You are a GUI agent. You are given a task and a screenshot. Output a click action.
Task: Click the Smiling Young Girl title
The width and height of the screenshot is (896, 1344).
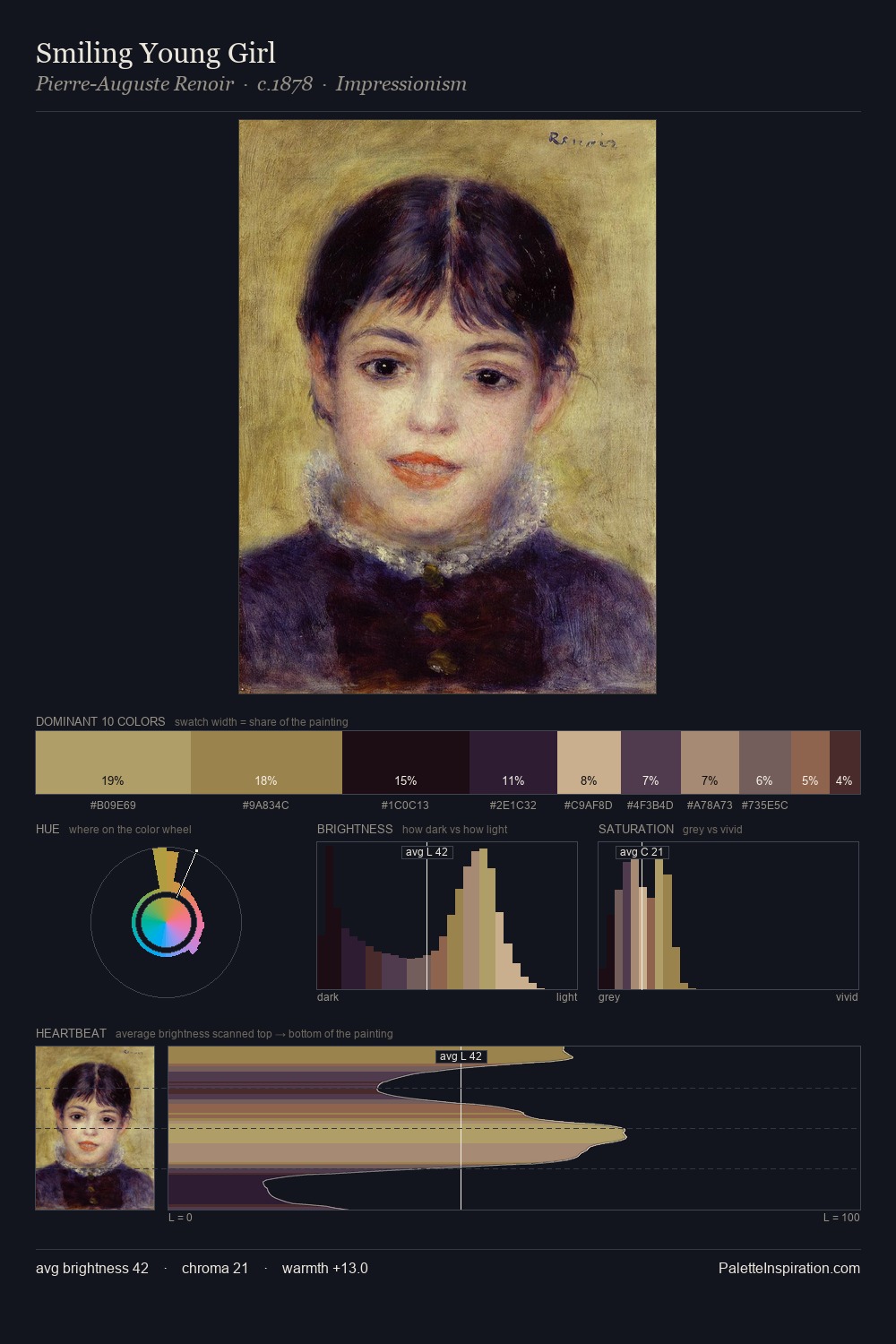click(156, 53)
